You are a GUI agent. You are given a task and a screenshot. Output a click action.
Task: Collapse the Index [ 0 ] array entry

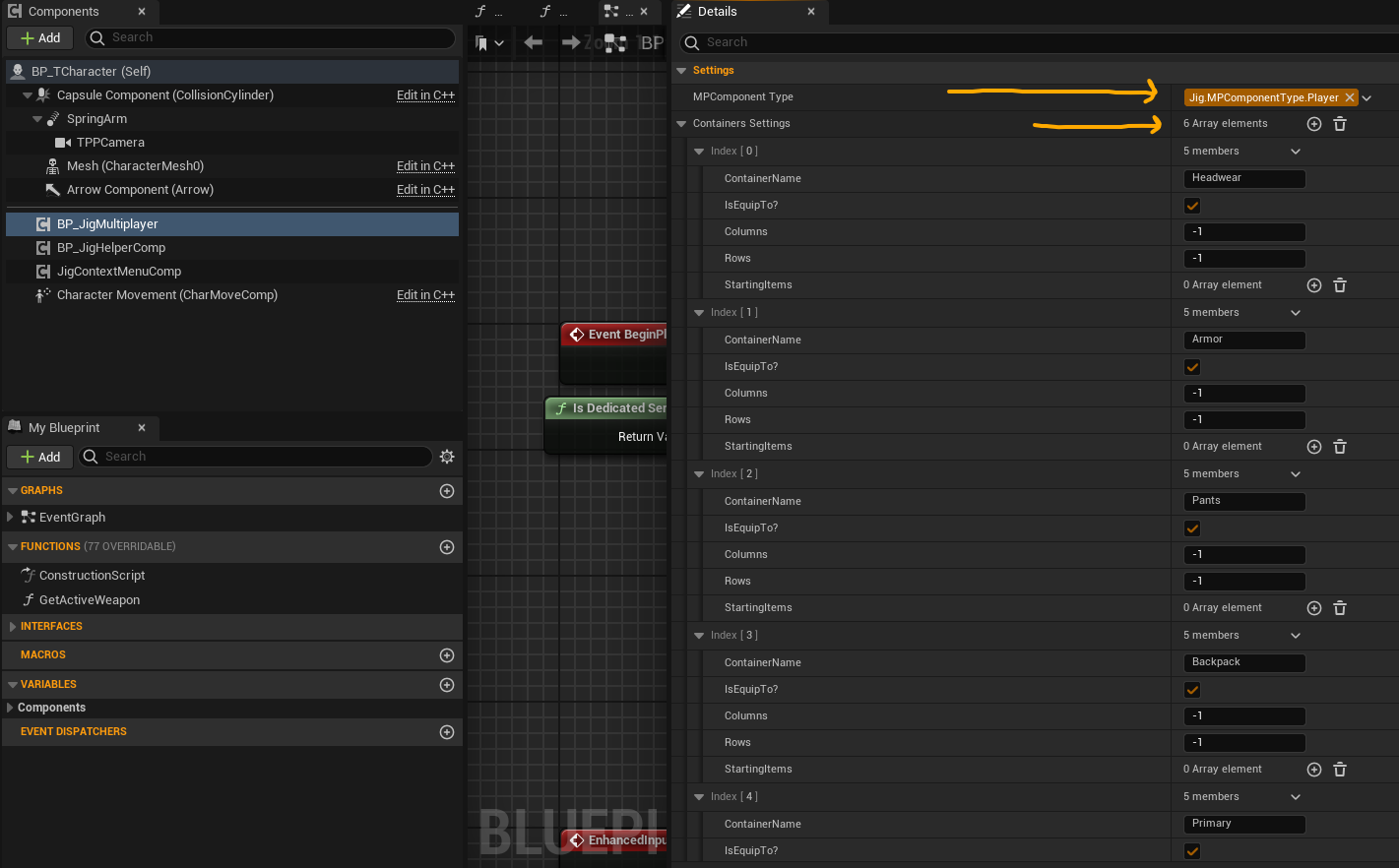coord(699,152)
